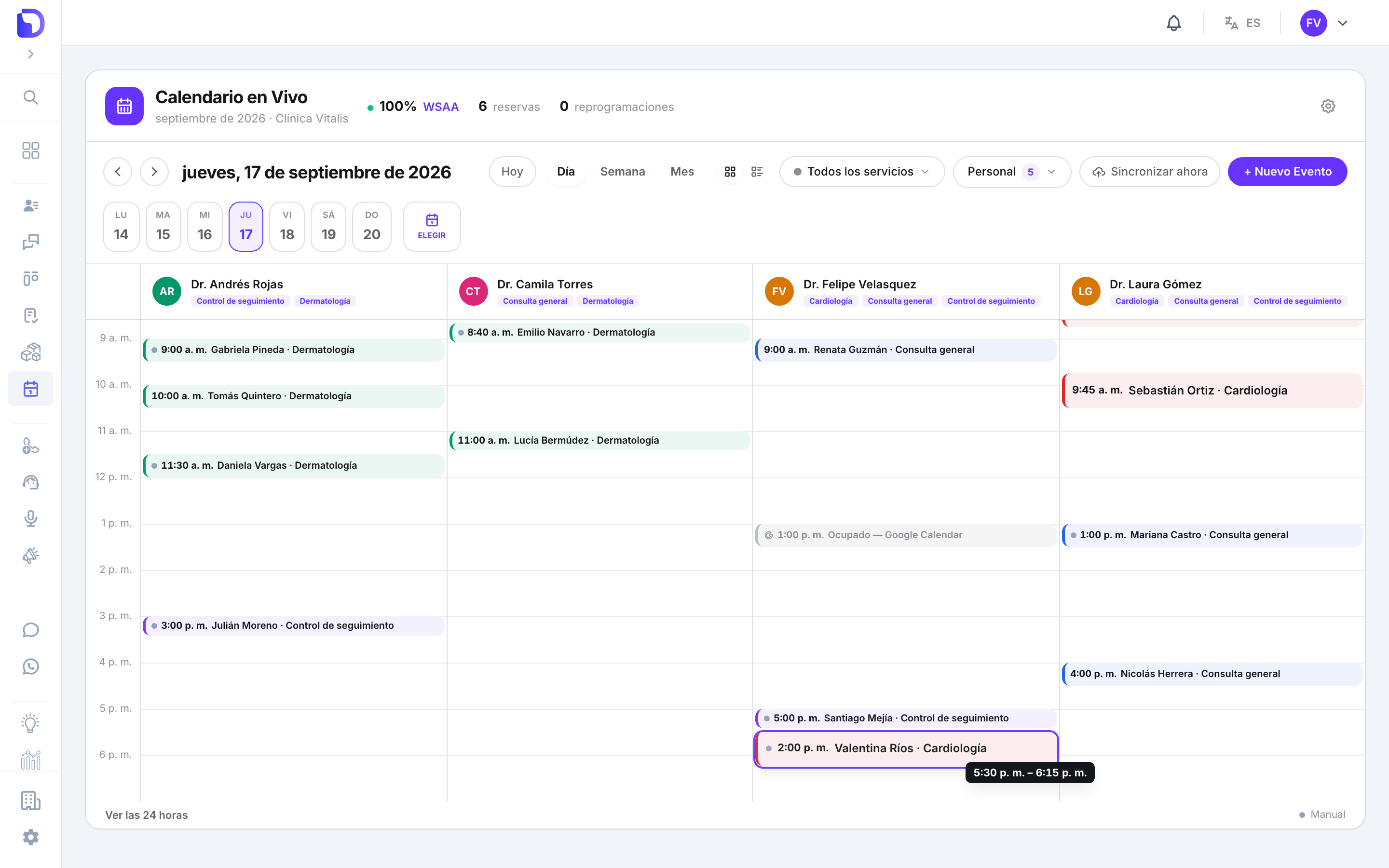Open the calendar icon in the sidebar
Viewport: 1389px width, 868px height.
30,389
